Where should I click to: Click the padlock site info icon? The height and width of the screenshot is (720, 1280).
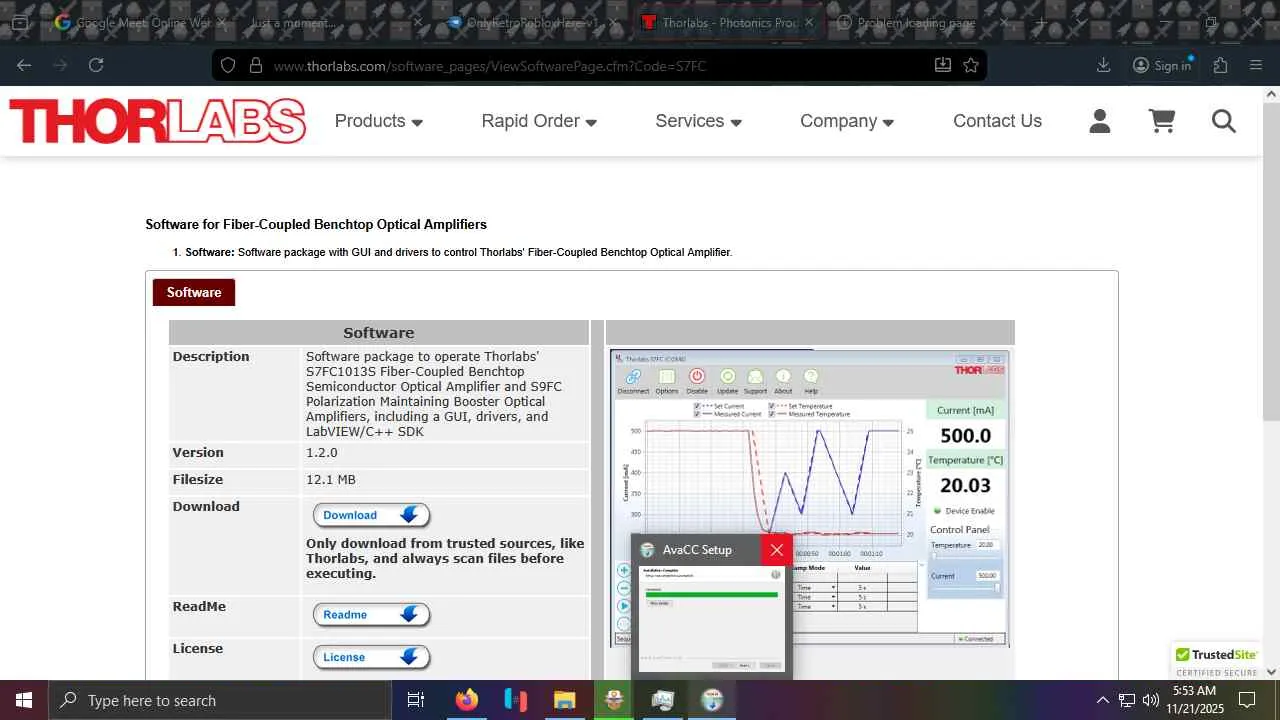255,65
